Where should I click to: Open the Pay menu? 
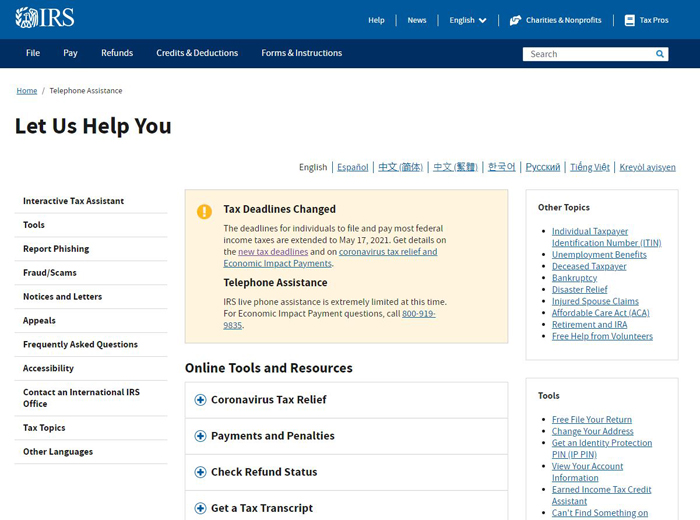point(71,53)
